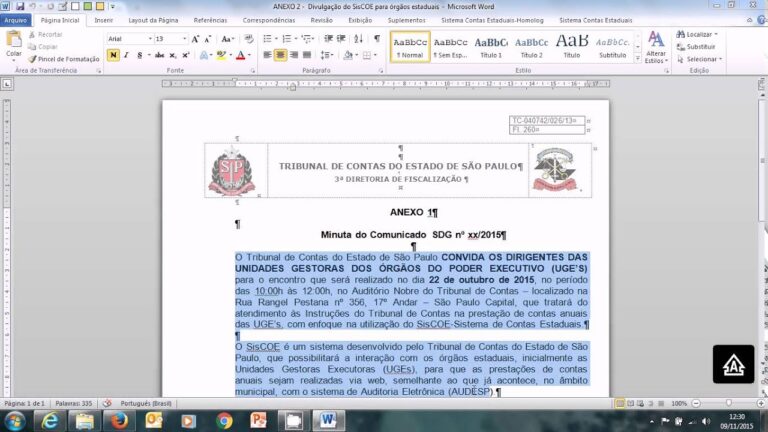
Task: Open Internet Explorer from the taskbar
Action: [x=49, y=421]
